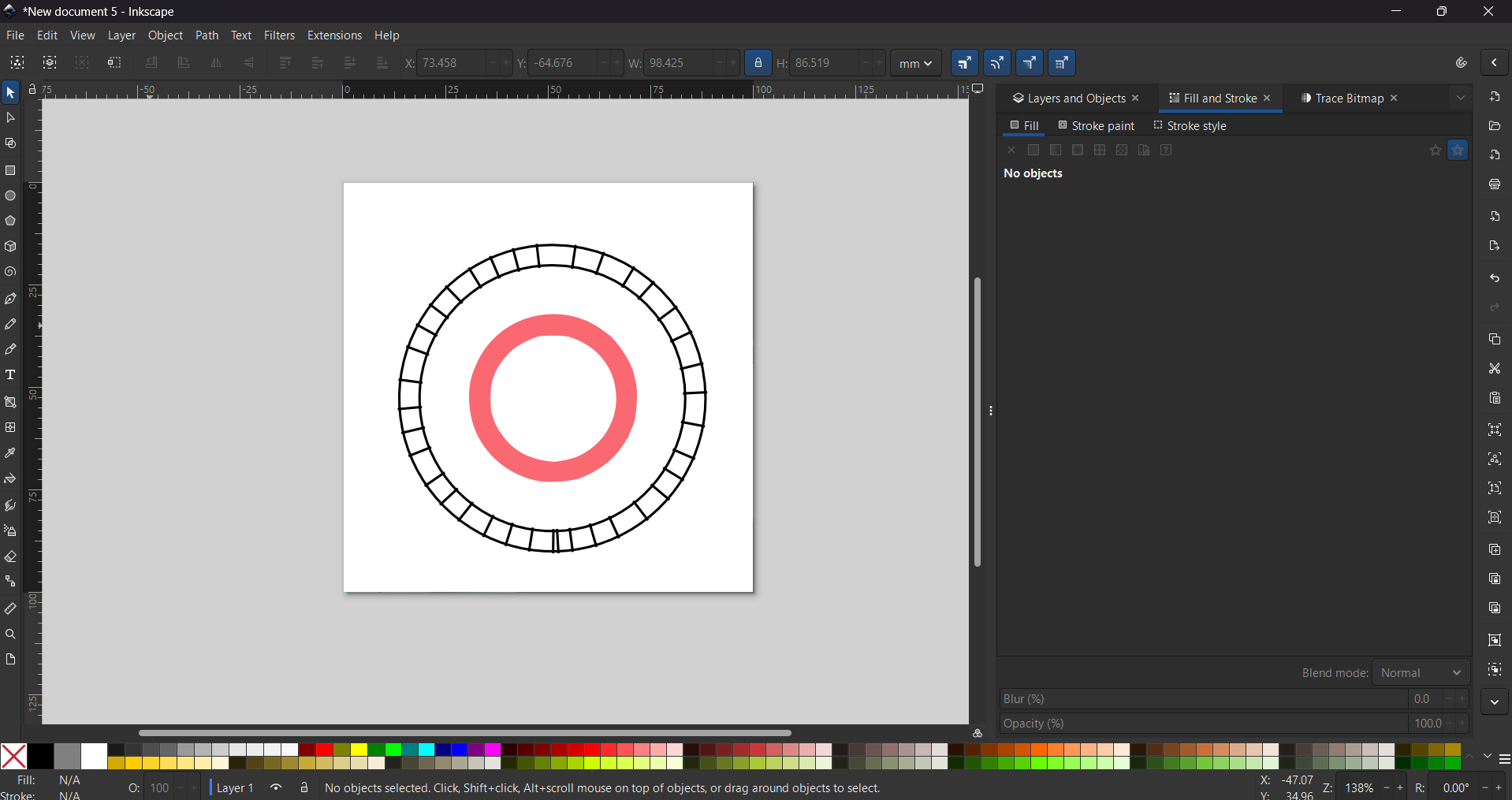Select the Node edit tool
The image size is (1512, 800).
(10, 118)
